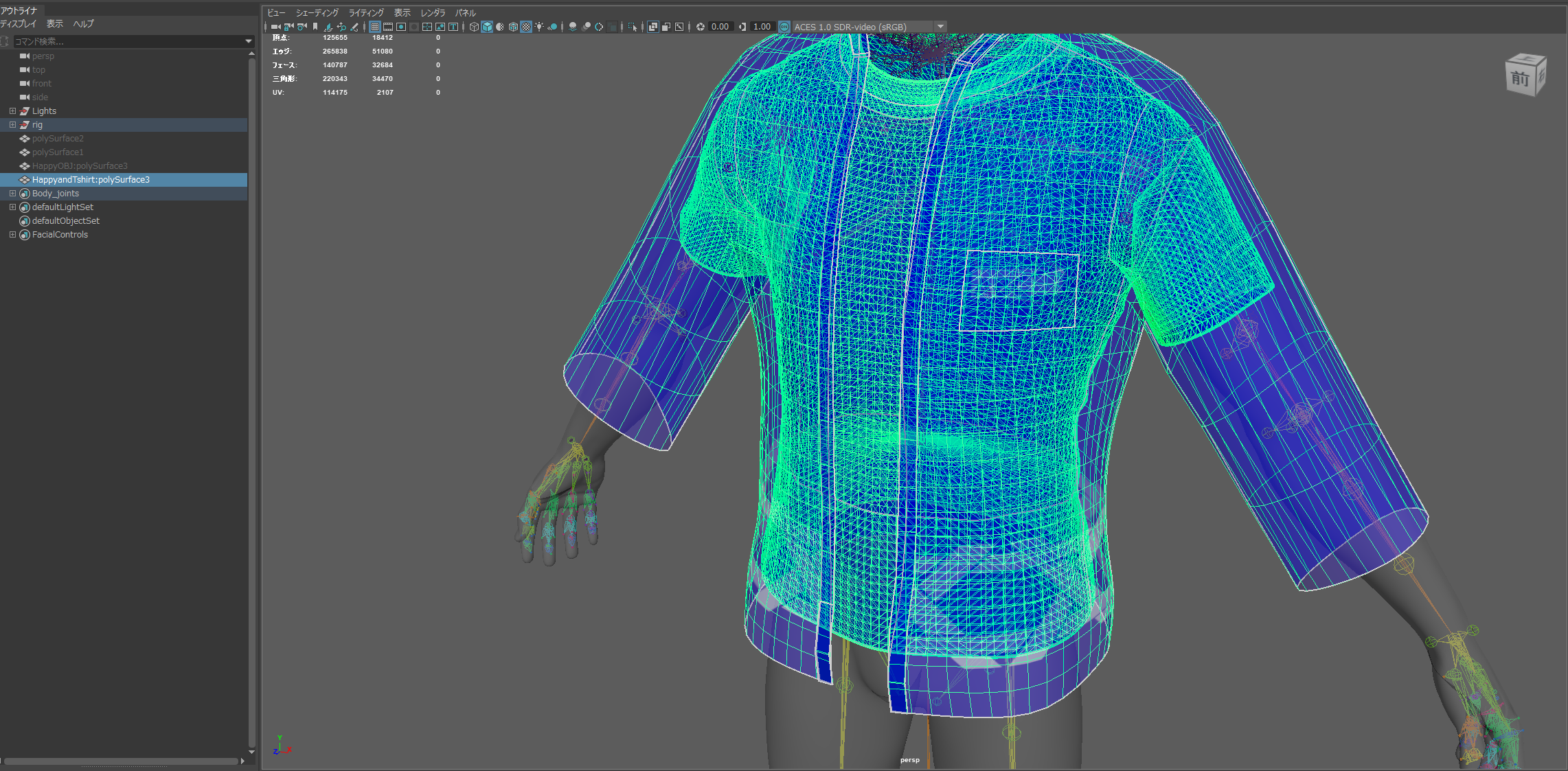
Task: Enable wireframe shading cube icon
Action: (474, 27)
